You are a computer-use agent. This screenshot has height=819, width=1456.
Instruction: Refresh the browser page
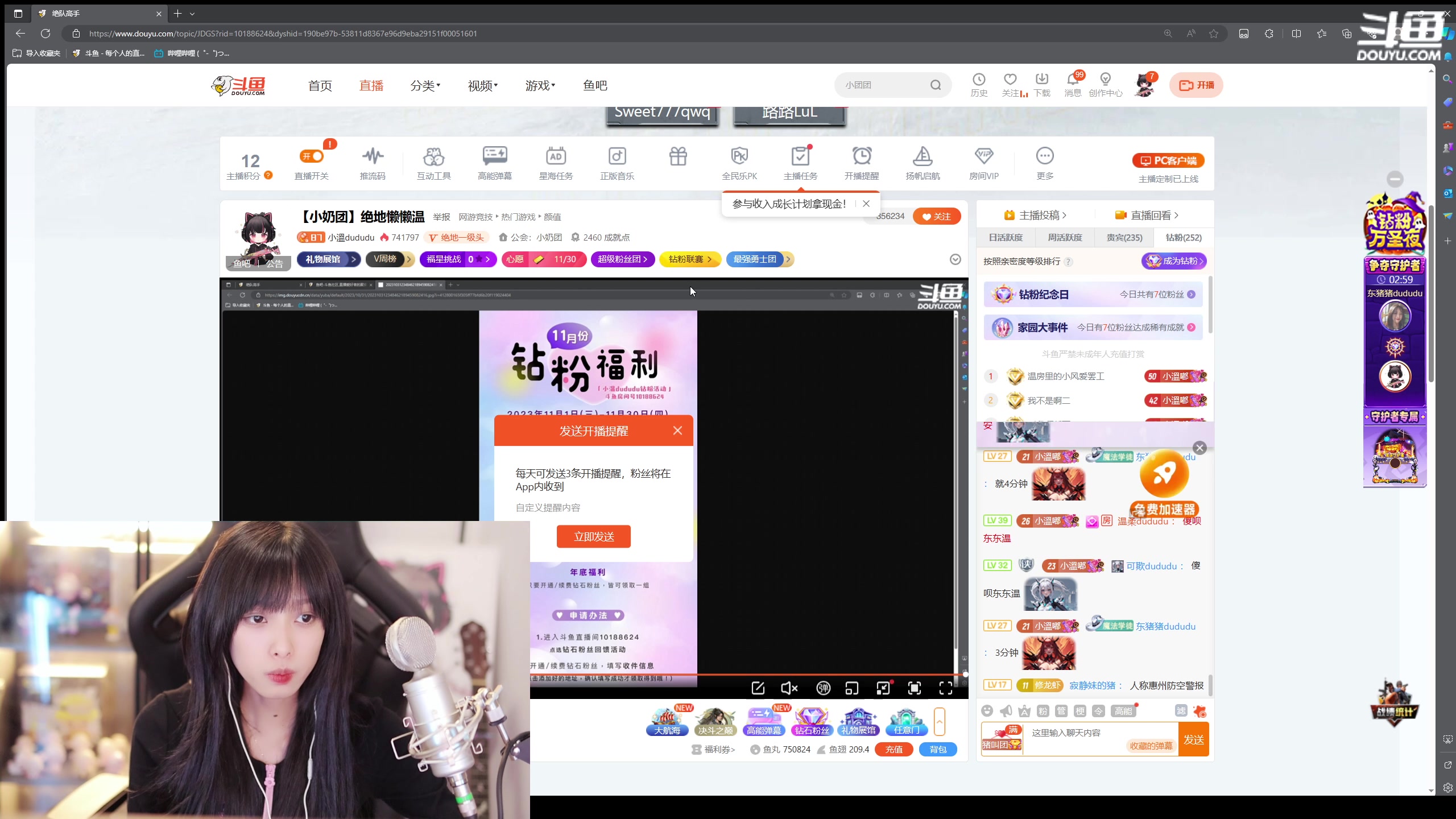pyautogui.click(x=45, y=34)
